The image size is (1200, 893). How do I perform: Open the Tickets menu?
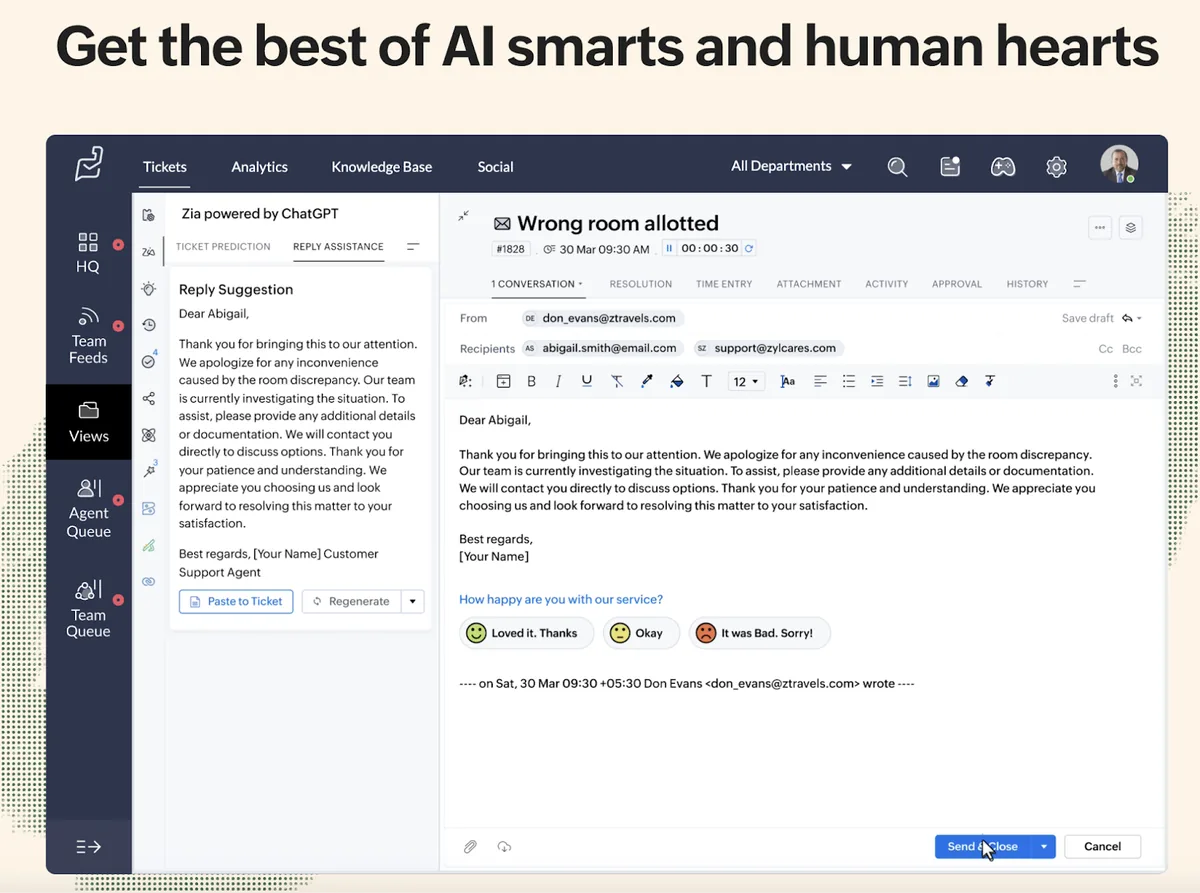[165, 167]
